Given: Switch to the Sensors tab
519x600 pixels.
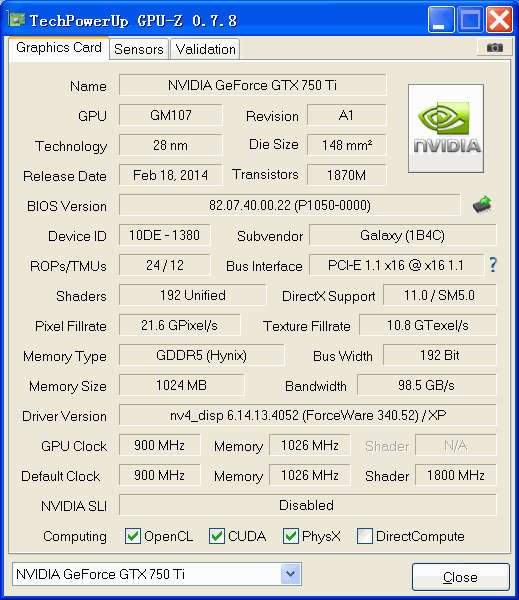Looking at the screenshot, I should tap(139, 49).
